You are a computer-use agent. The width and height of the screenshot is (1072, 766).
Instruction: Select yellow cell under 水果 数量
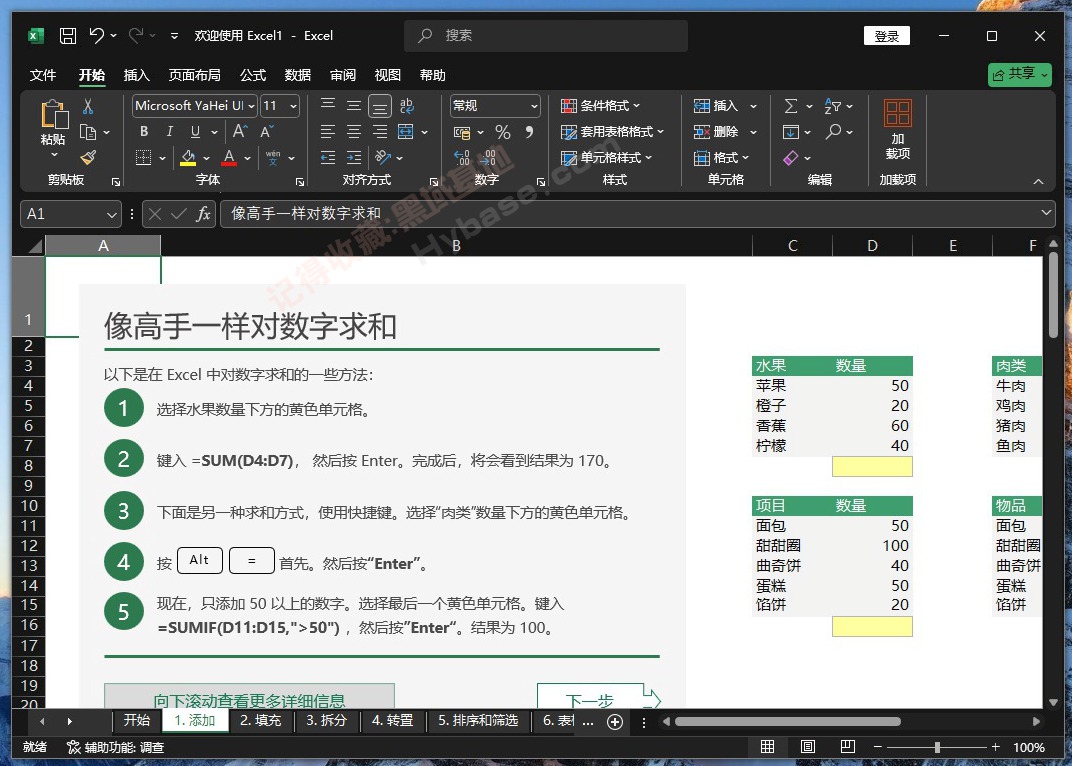point(872,466)
